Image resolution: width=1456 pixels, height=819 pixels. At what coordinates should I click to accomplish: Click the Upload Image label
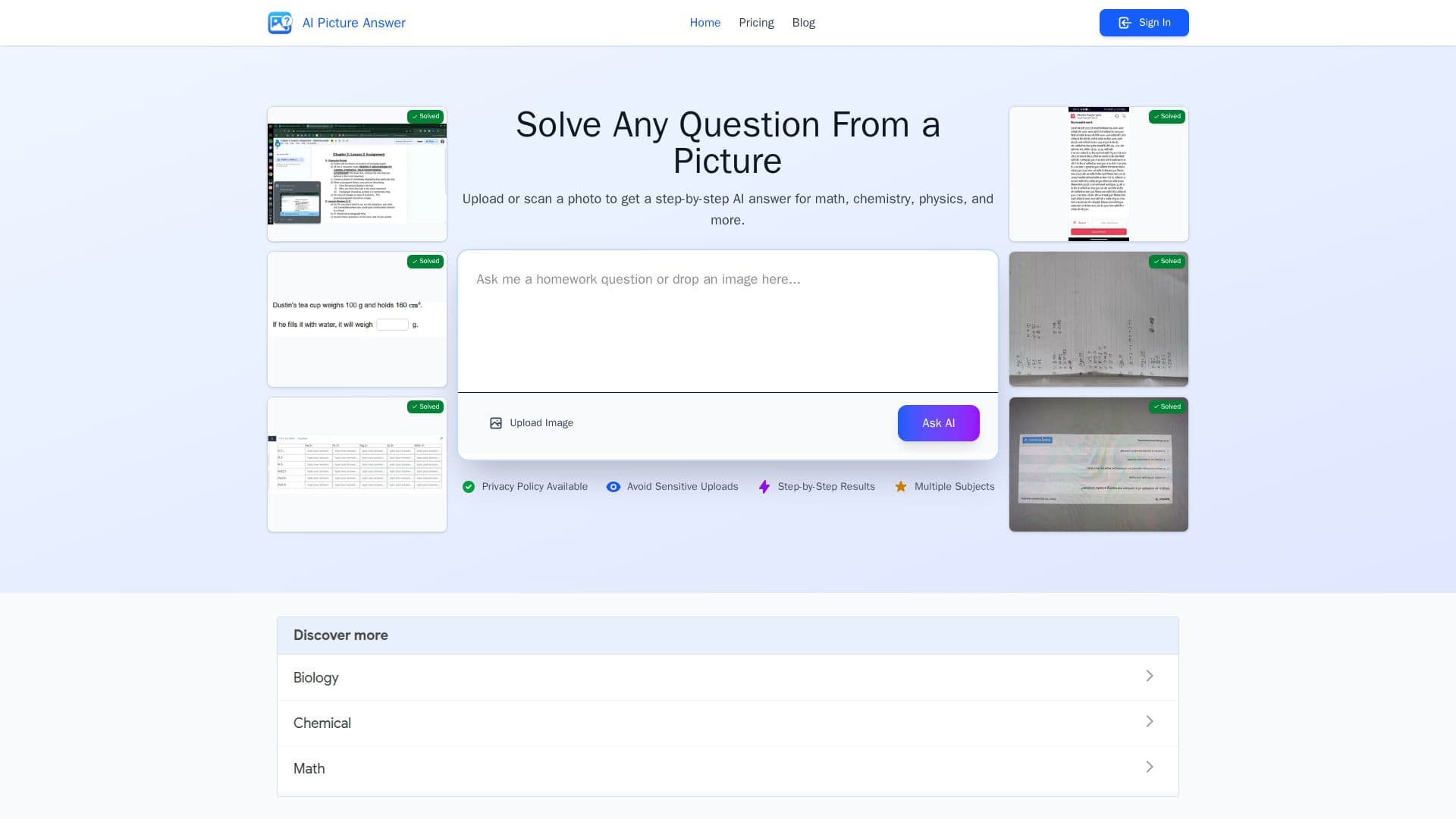click(541, 423)
